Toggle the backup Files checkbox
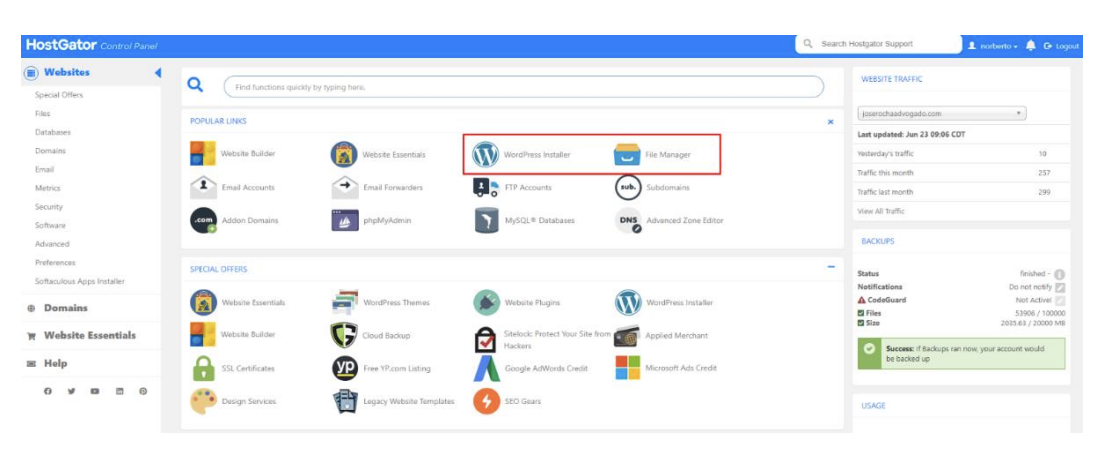Image resolution: width=1112 pixels, height=460 pixels. coord(861,312)
